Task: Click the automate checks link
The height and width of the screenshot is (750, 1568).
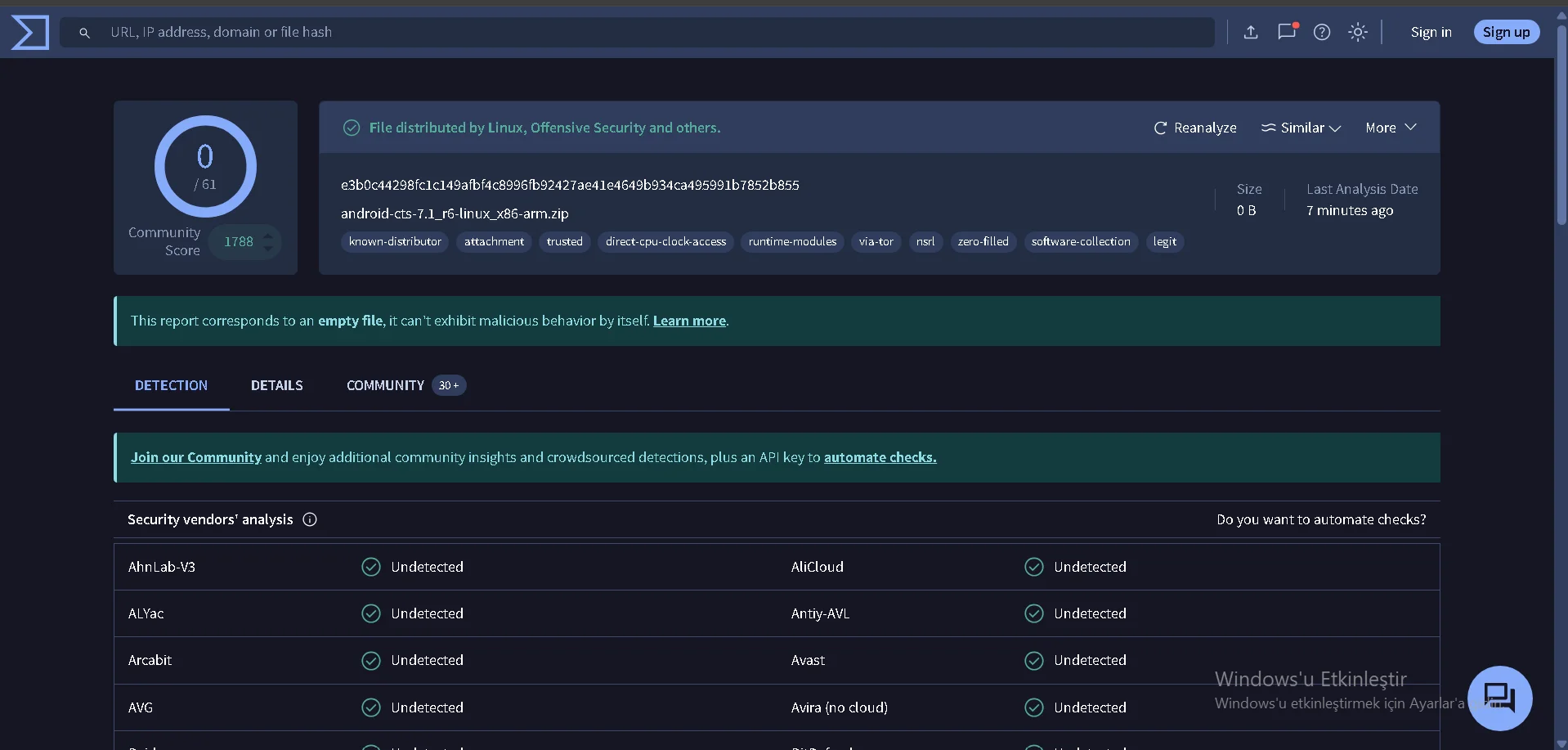Action: pos(880,457)
